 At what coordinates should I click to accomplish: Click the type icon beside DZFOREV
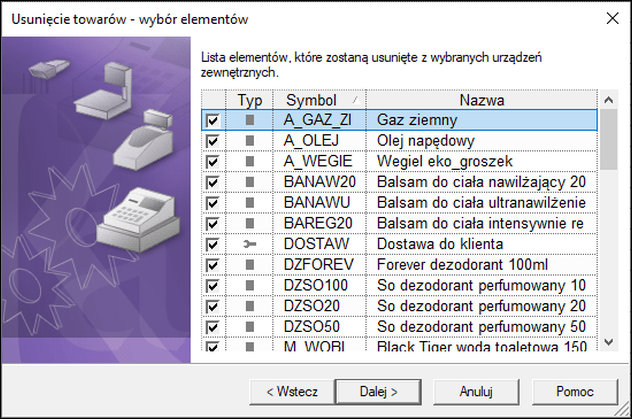pyautogui.click(x=250, y=265)
